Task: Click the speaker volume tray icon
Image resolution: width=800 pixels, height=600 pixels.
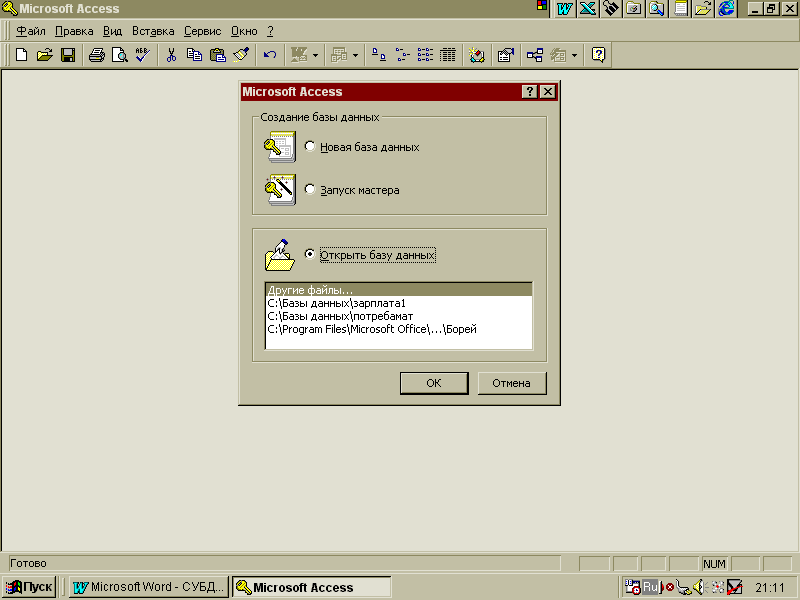Action: tap(699, 587)
